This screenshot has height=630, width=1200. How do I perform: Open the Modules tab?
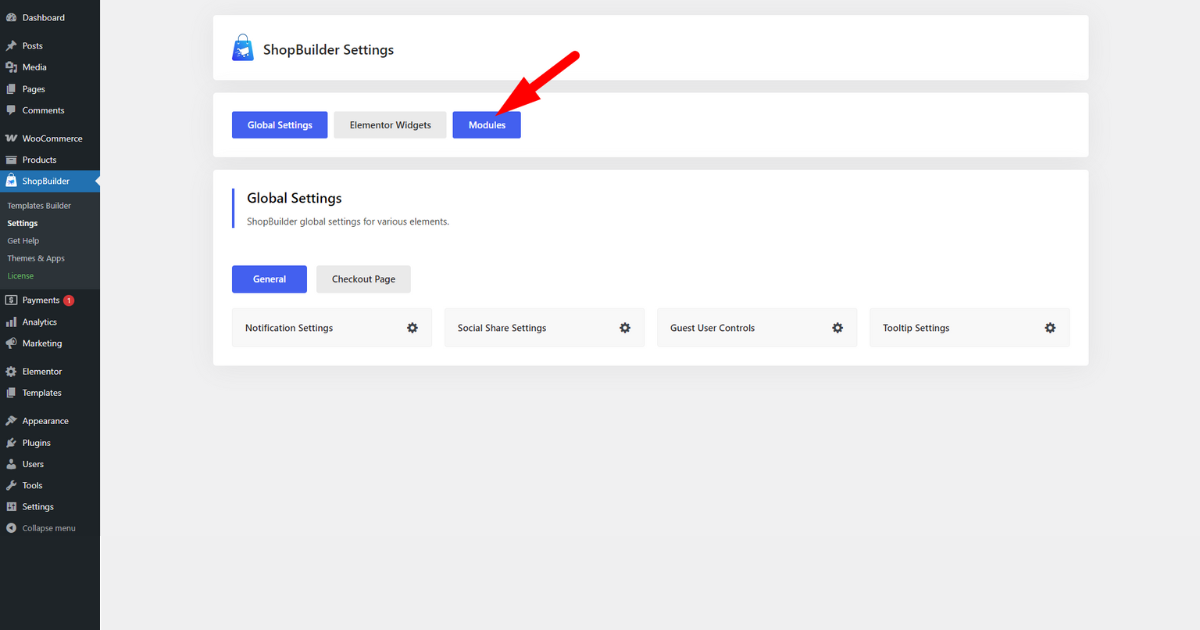[487, 125]
